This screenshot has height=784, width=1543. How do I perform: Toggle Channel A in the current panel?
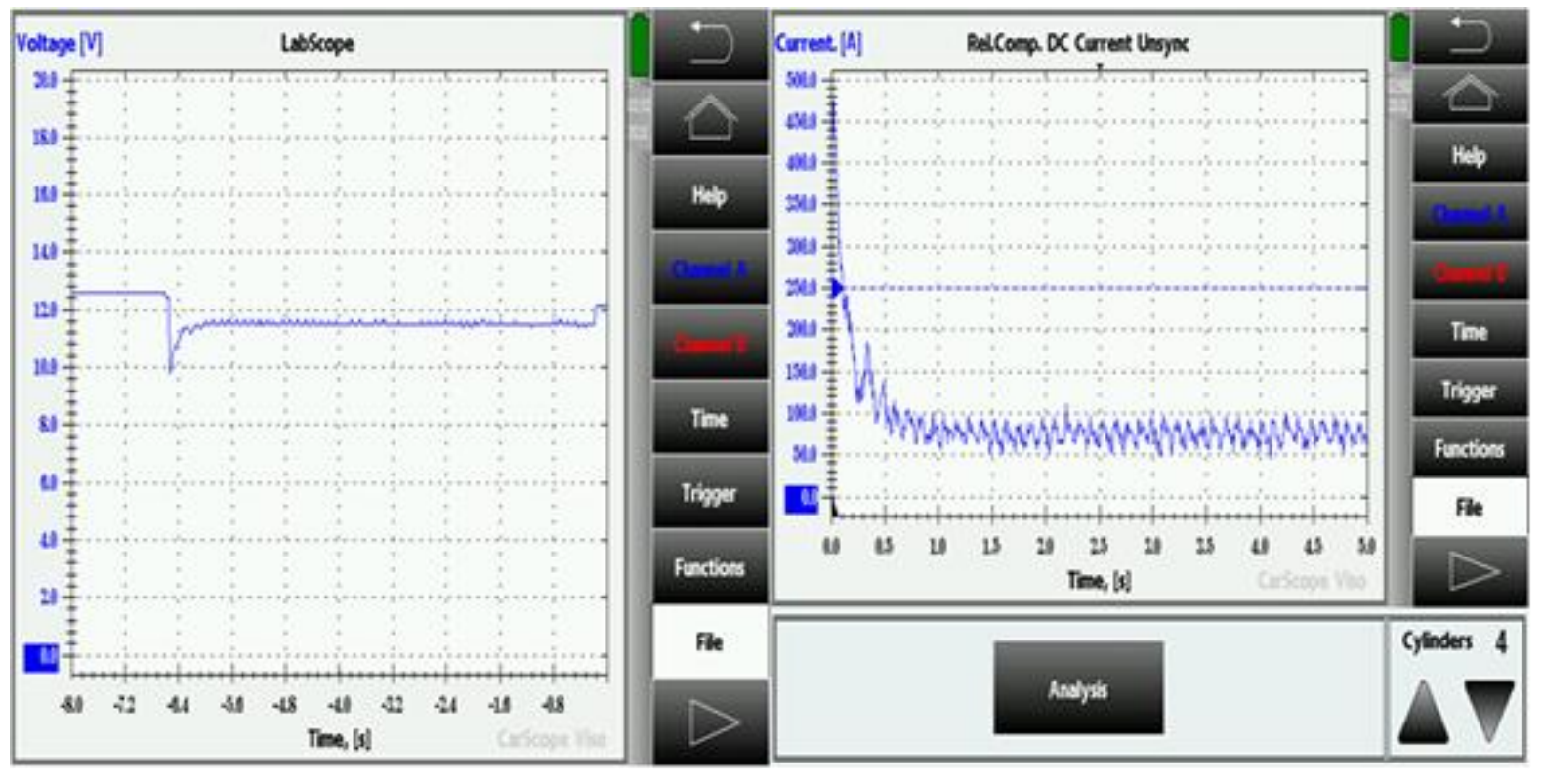coord(1469,214)
